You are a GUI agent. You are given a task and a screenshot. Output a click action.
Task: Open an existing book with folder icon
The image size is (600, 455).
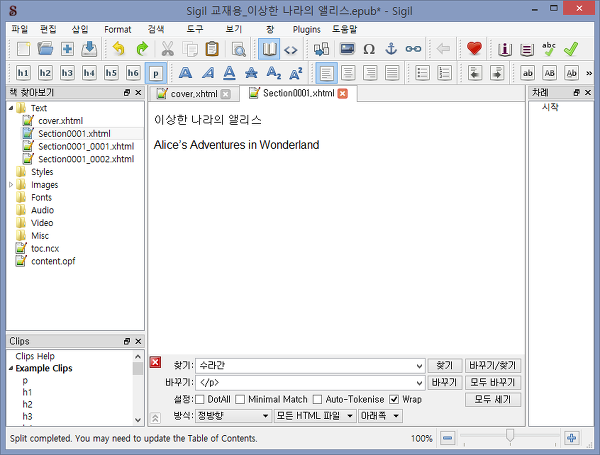point(45,49)
